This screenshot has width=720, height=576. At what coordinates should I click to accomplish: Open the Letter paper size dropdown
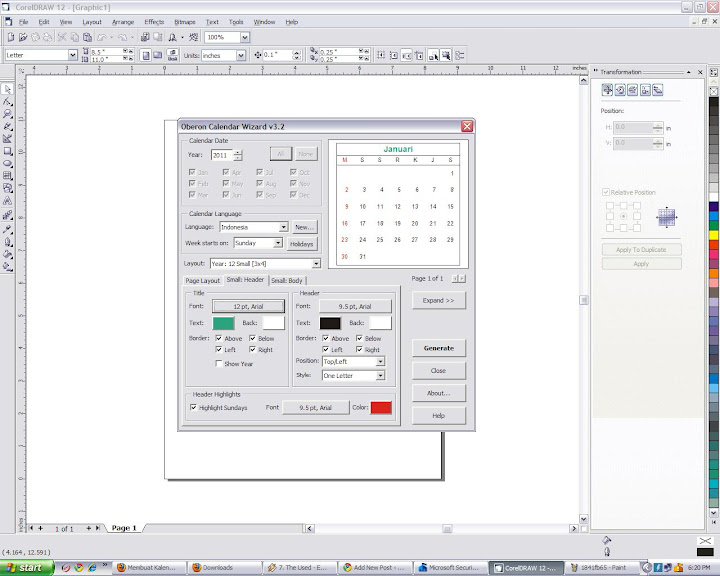[73, 55]
